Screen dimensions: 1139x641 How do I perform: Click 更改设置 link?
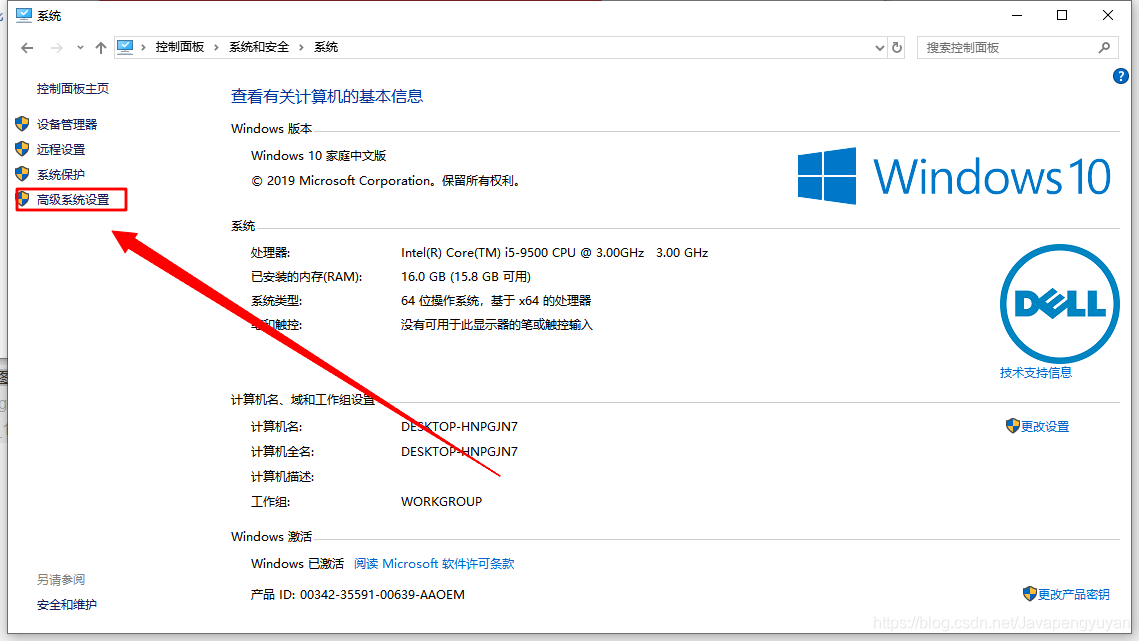[x=1045, y=427]
